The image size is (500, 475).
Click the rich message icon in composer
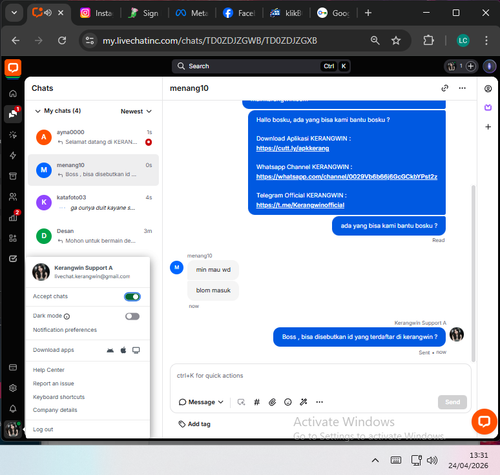pos(241,402)
